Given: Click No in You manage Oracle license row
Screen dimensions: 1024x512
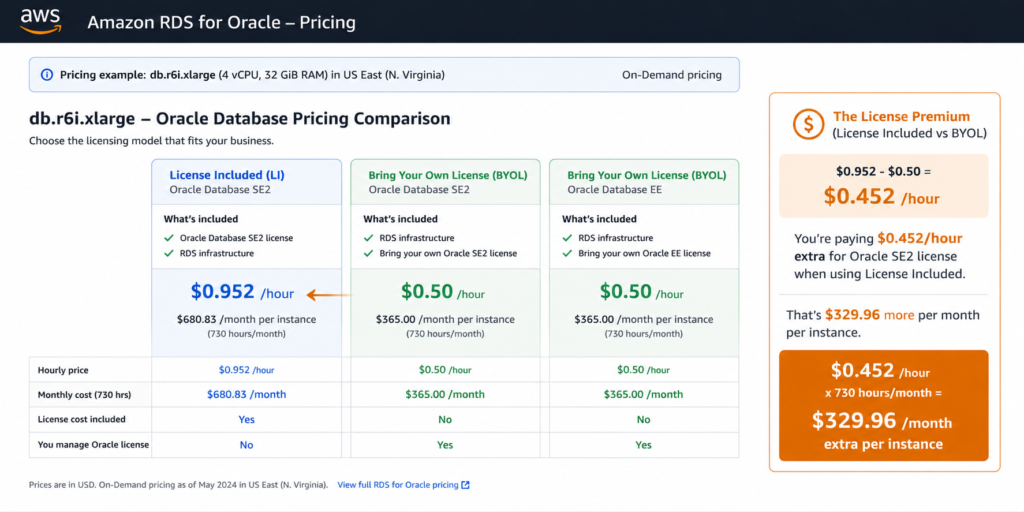Looking at the screenshot, I should (246, 445).
